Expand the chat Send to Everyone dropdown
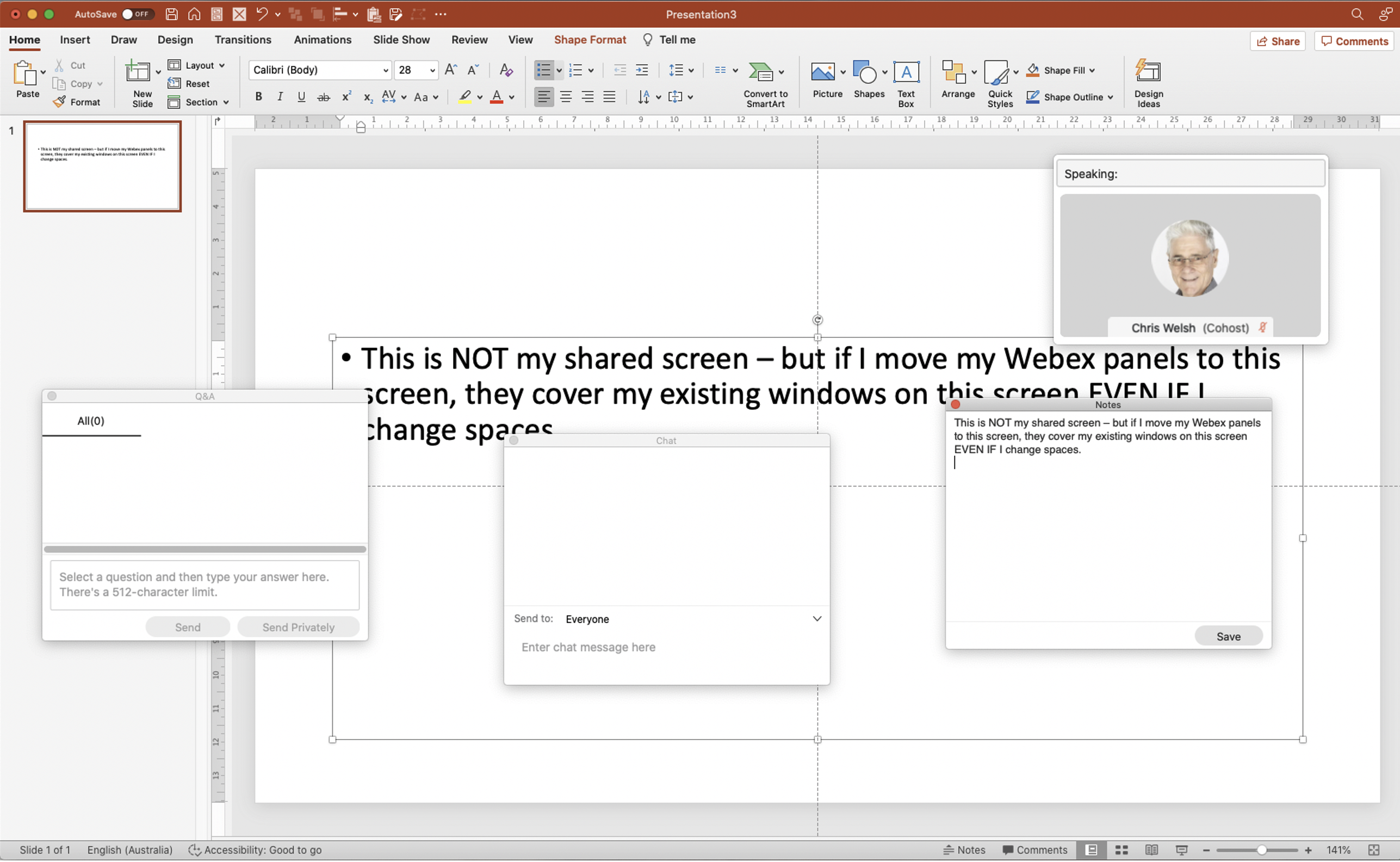The image size is (1400, 862). coord(816,619)
